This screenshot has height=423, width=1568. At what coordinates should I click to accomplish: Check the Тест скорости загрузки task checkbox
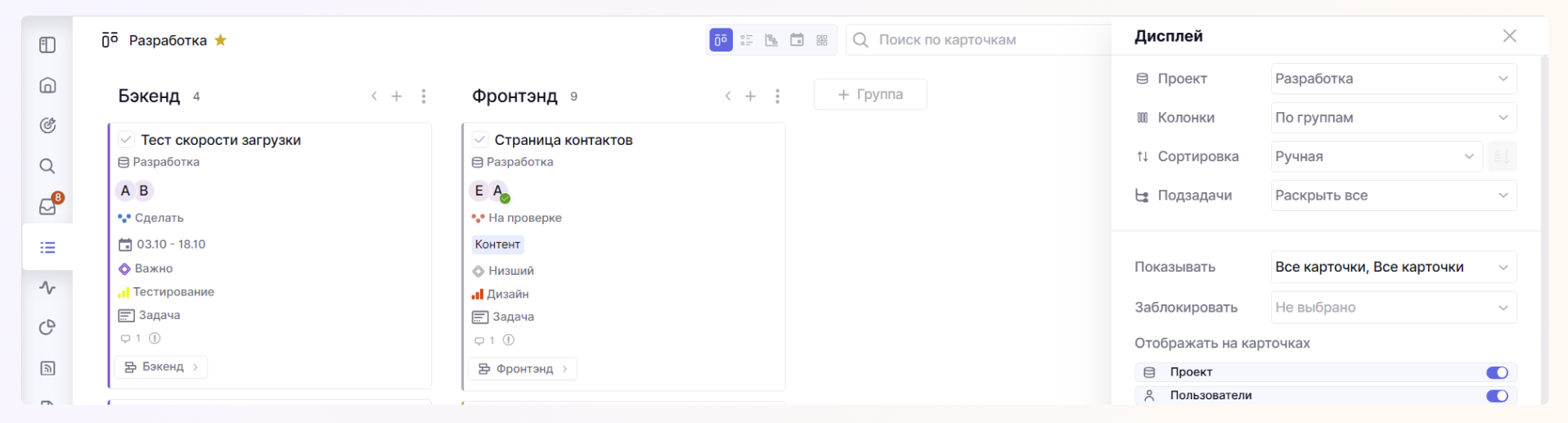click(126, 140)
